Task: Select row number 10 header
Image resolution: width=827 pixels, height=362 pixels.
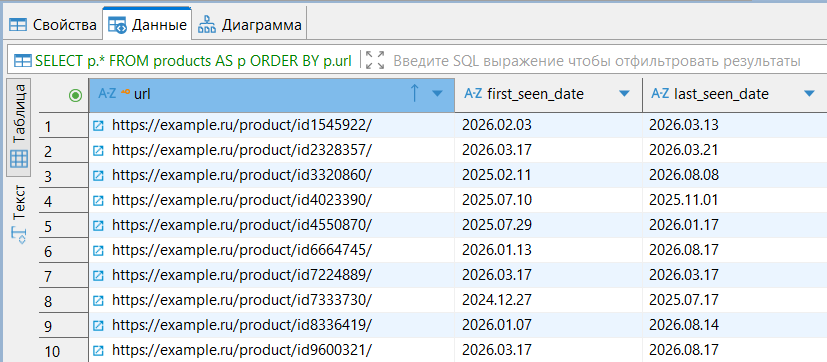Action: (x=63, y=350)
